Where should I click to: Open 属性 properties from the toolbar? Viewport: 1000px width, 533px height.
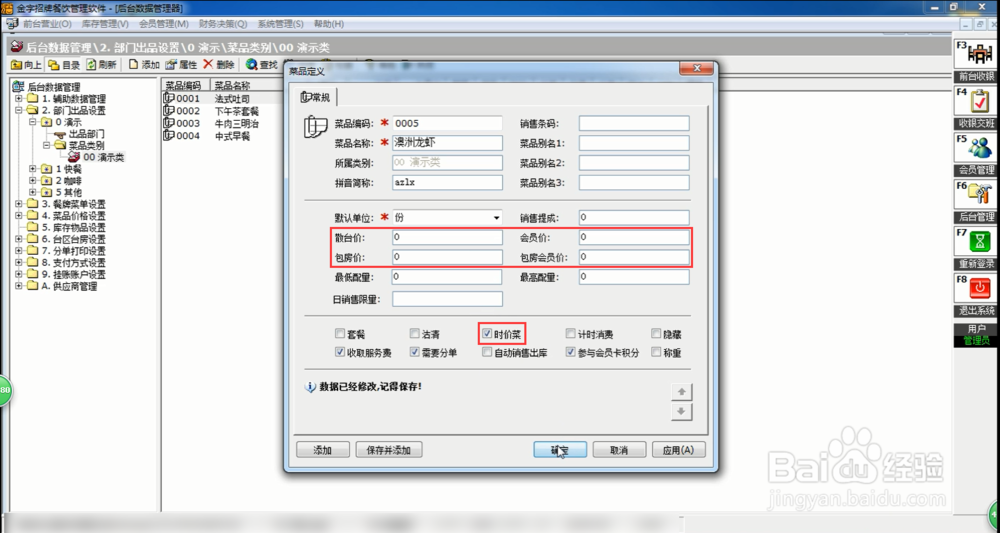[x=181, y=65]
